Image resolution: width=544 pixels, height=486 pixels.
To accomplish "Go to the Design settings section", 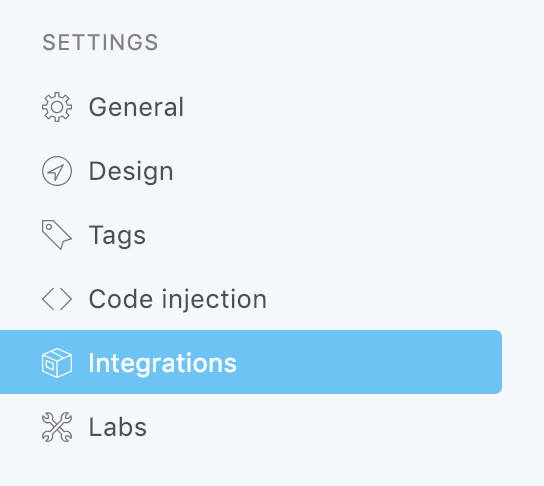I will click(x=131, y=171).
